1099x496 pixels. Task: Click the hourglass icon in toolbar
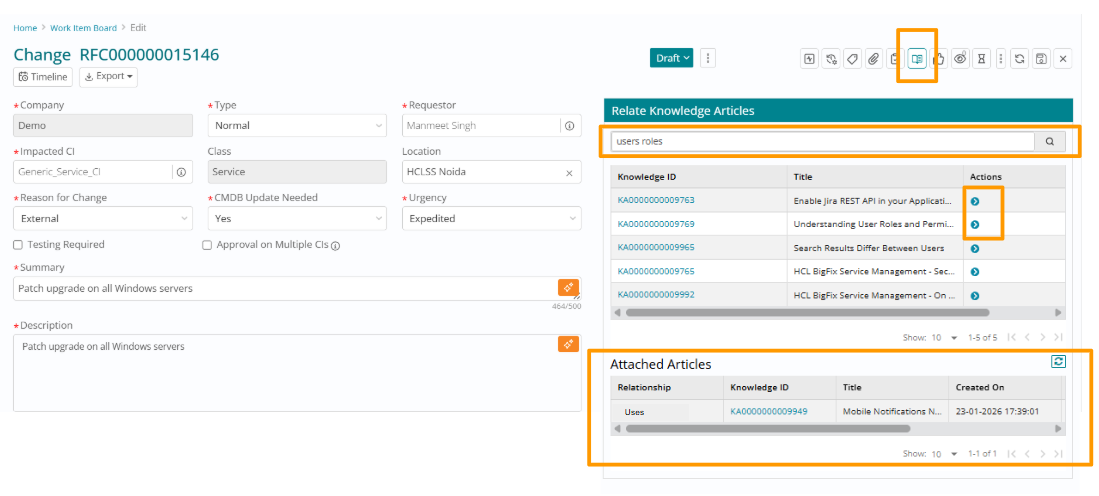982,59
